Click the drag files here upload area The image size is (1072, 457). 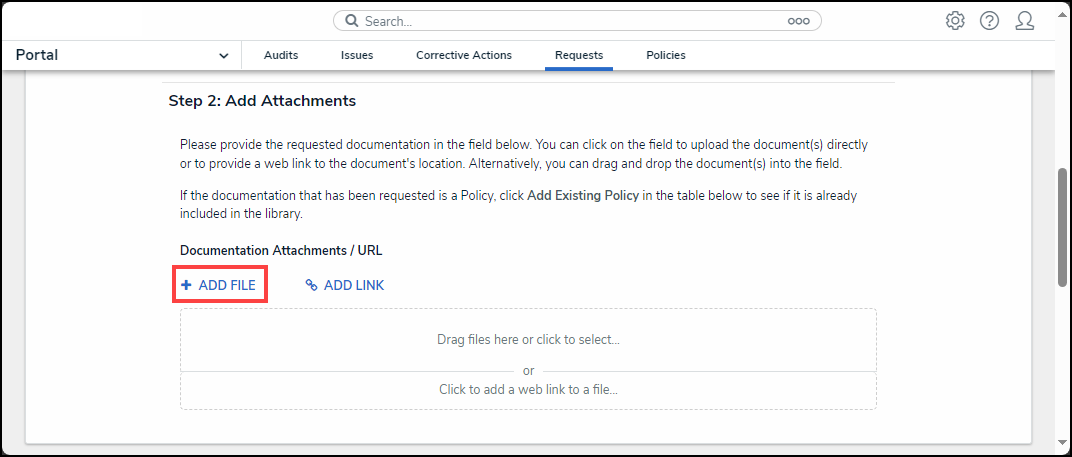click(528, 340)
